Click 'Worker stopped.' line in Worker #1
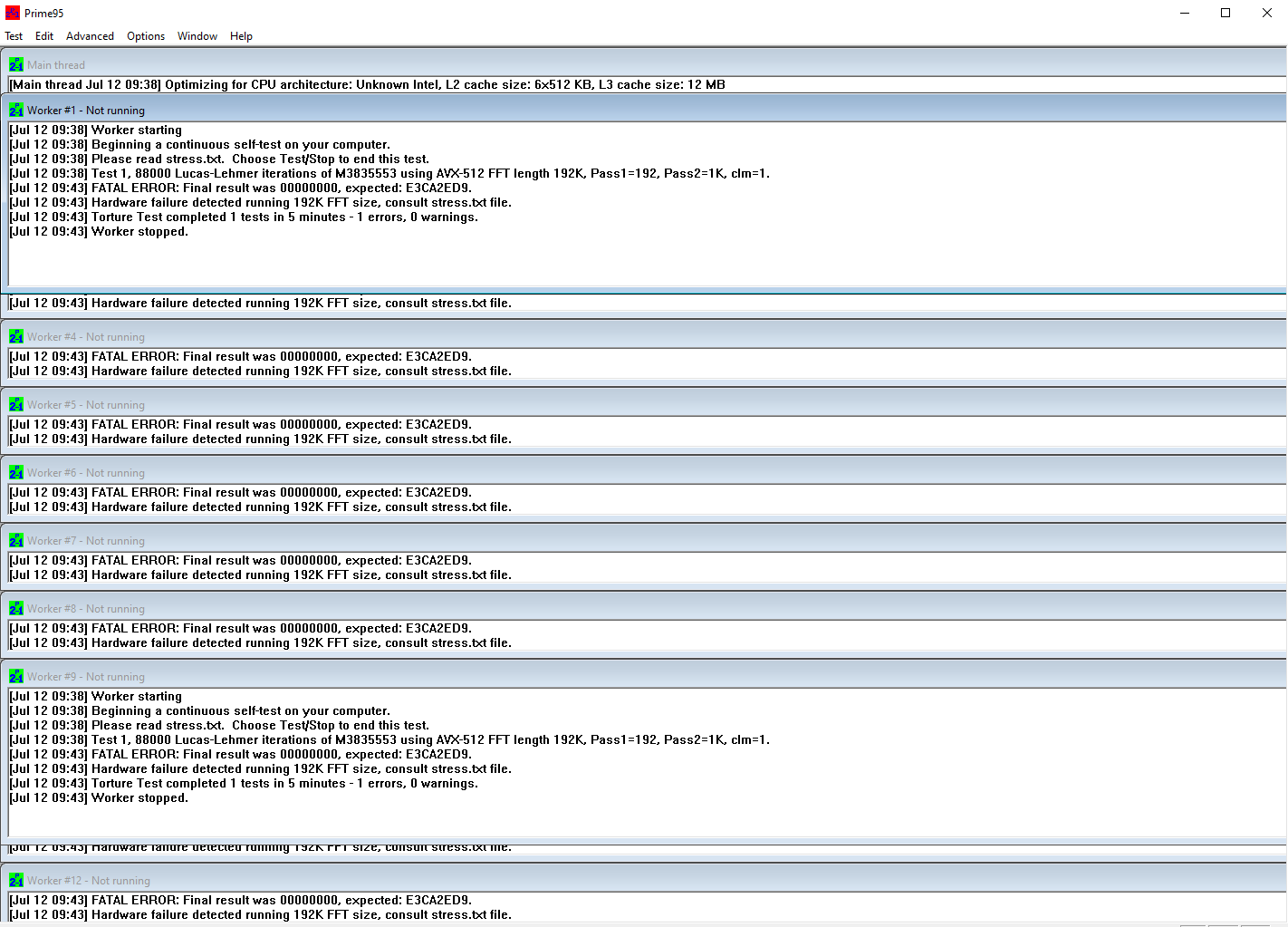The image size is (1288, 927). 99,231
